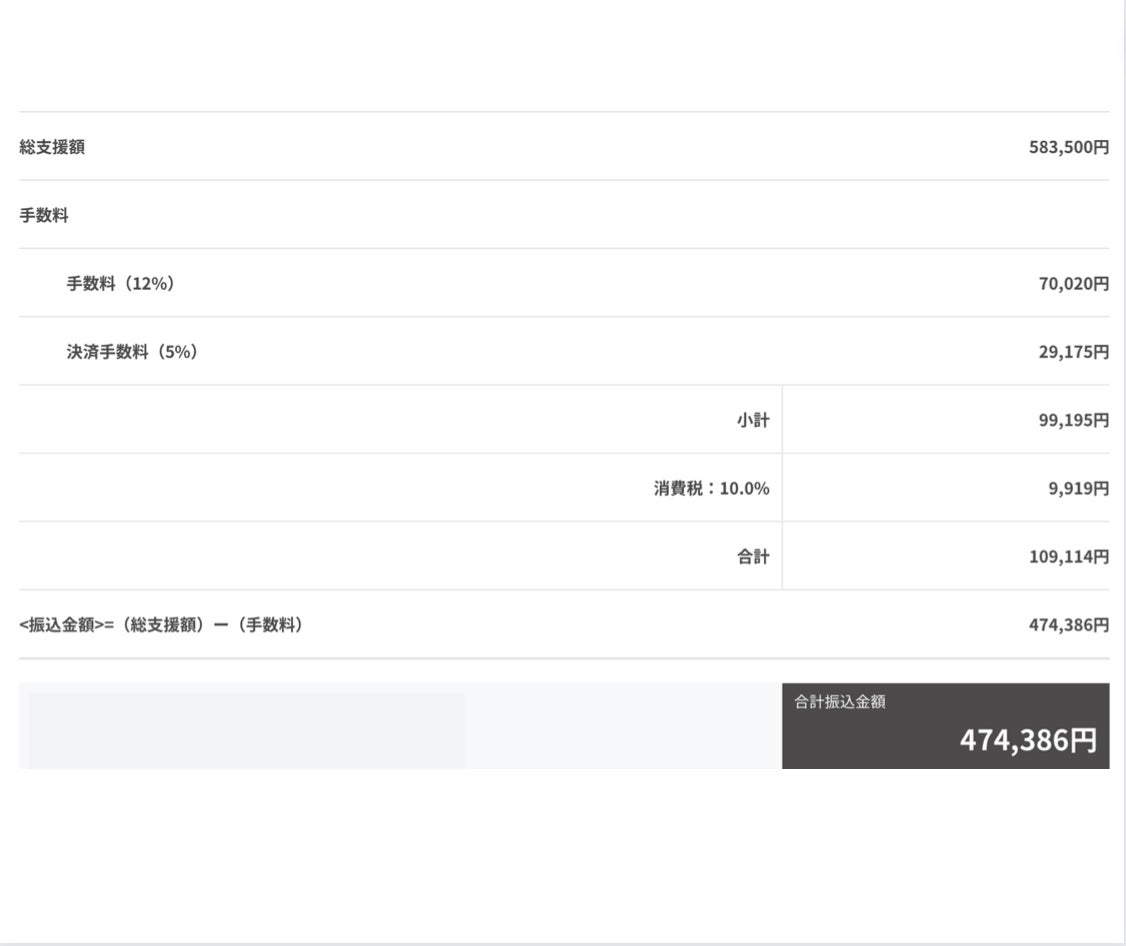Click the 総支援額 row label

pos(52,147)
